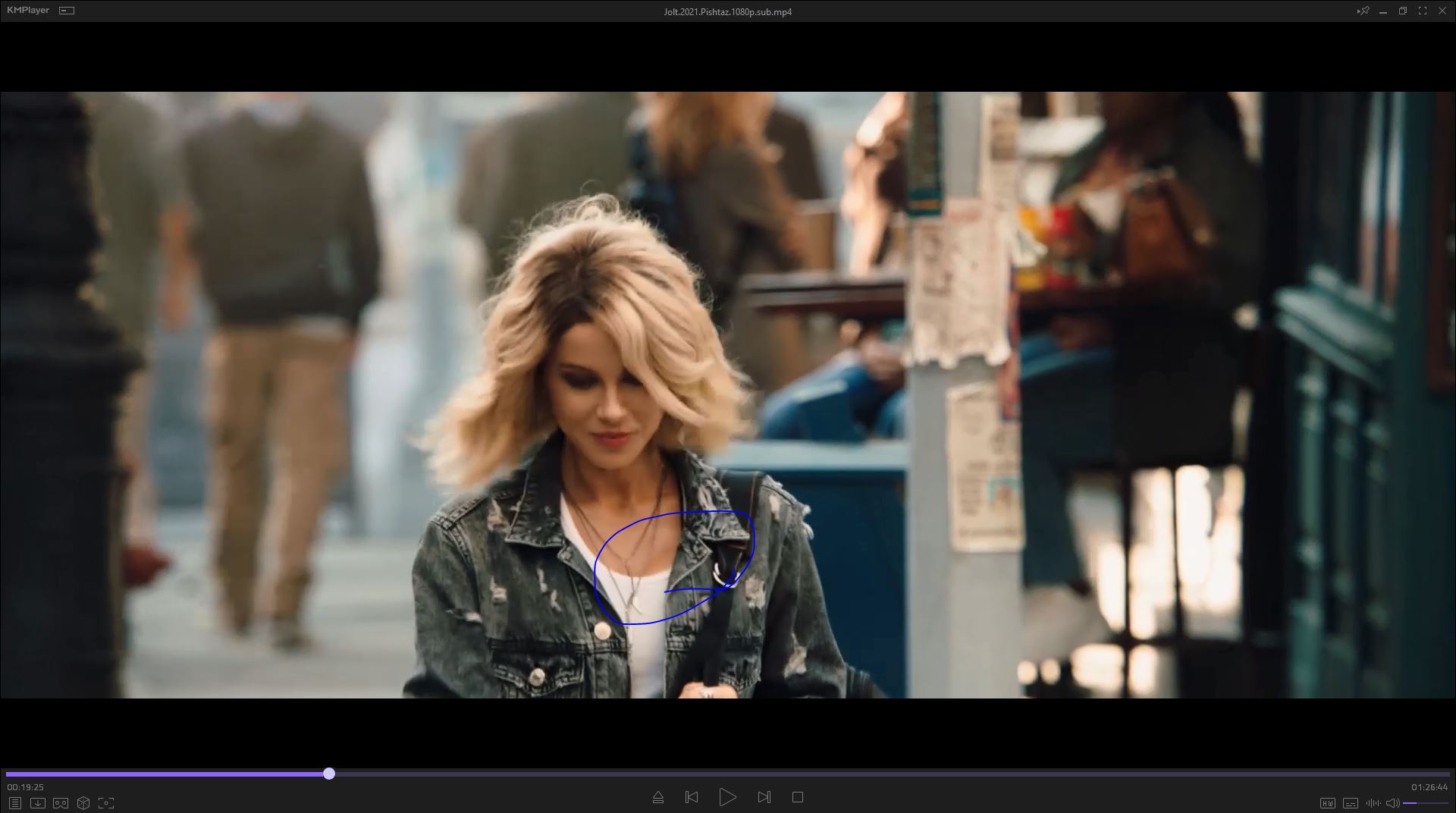Click the screen capture frame icon
Image resolution: width=1456 pixels, height=813 pixels.
106,802
